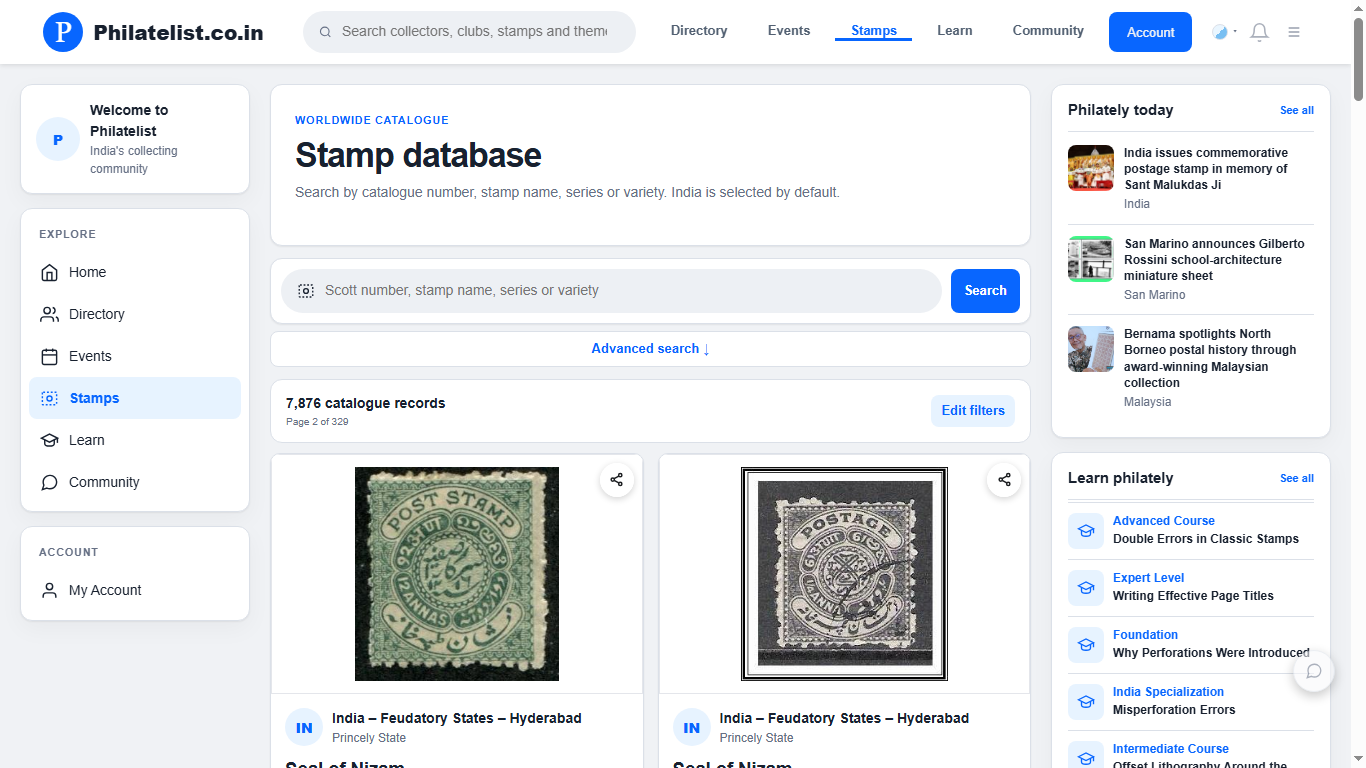Screen dimensions: 1366x768
Task: Open My Account in sidebar
Action: click(x=135, y=590)
